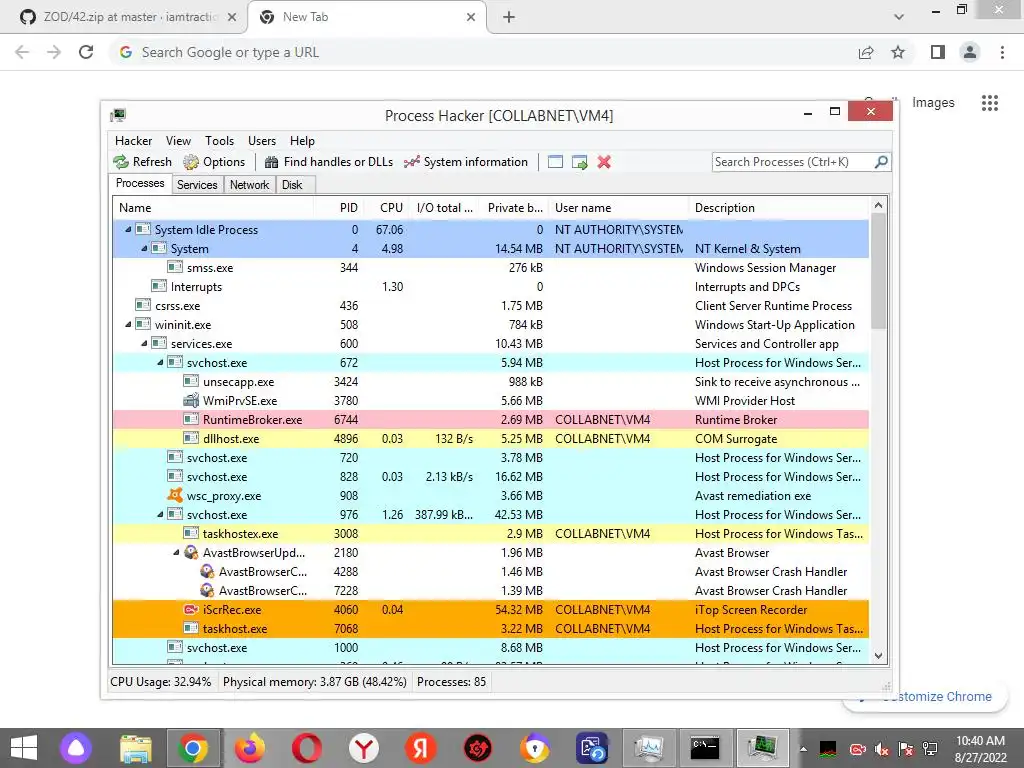Collapse svchost.exe PID 976 node
The height and width of the screenshot is (768, 1024).
[160, 514]
